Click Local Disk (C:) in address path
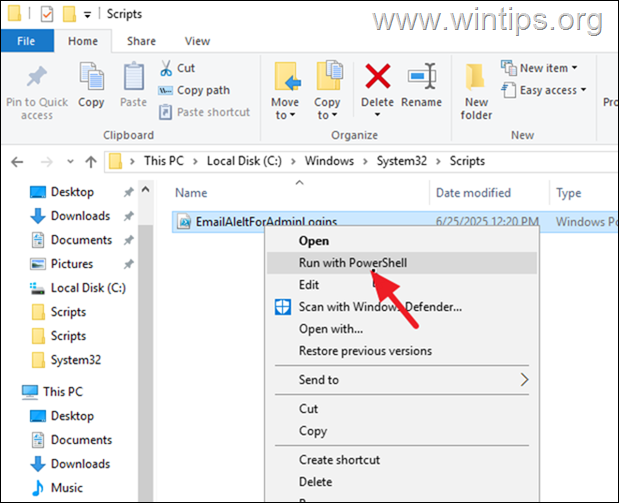 click(244, 161)
